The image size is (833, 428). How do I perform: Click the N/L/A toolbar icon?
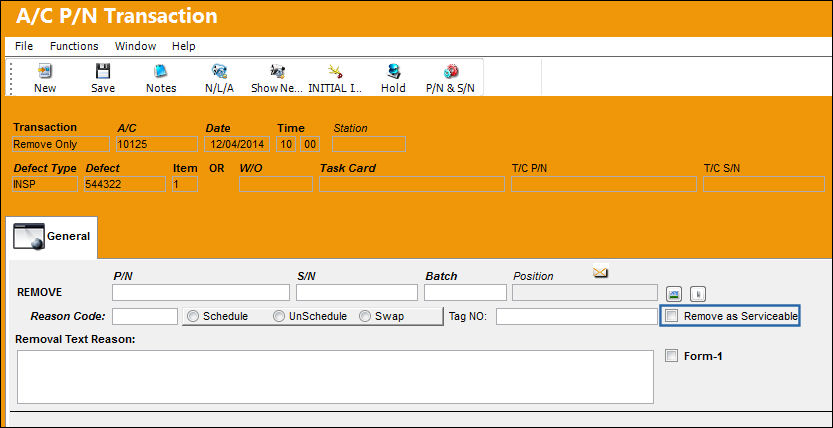219,71
